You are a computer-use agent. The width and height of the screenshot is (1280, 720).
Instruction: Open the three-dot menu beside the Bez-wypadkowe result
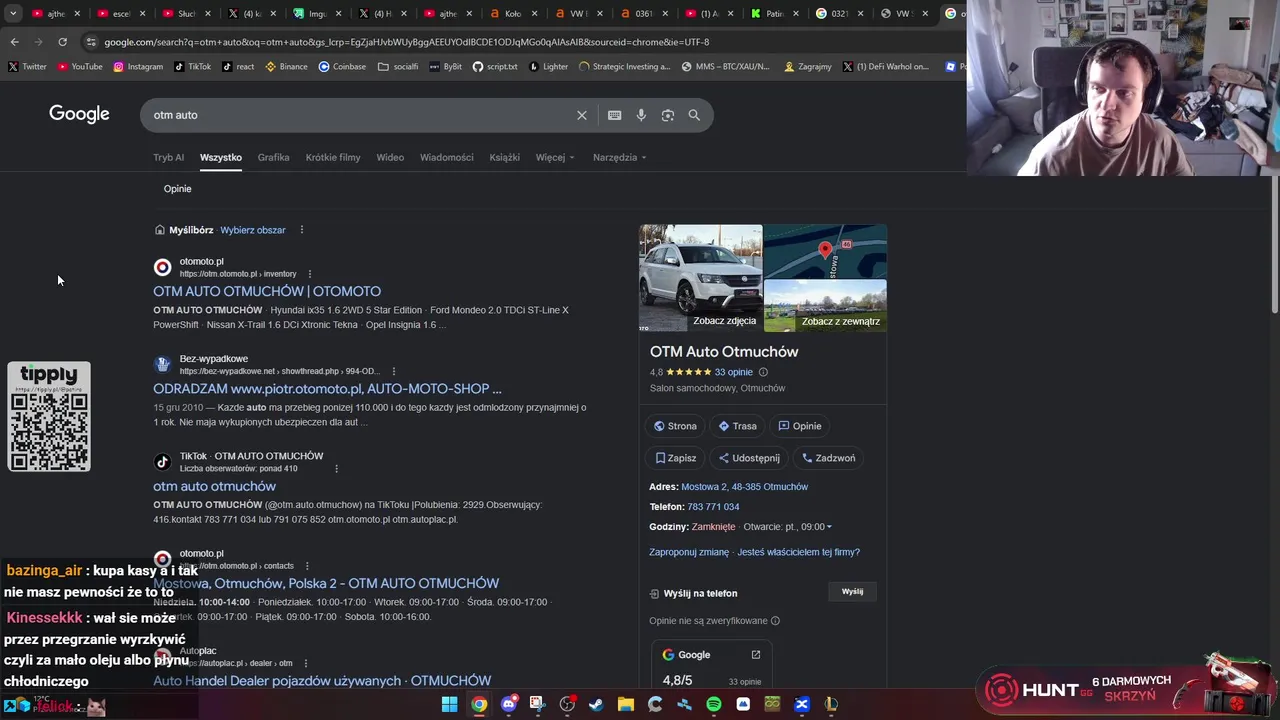click(393, 371)
